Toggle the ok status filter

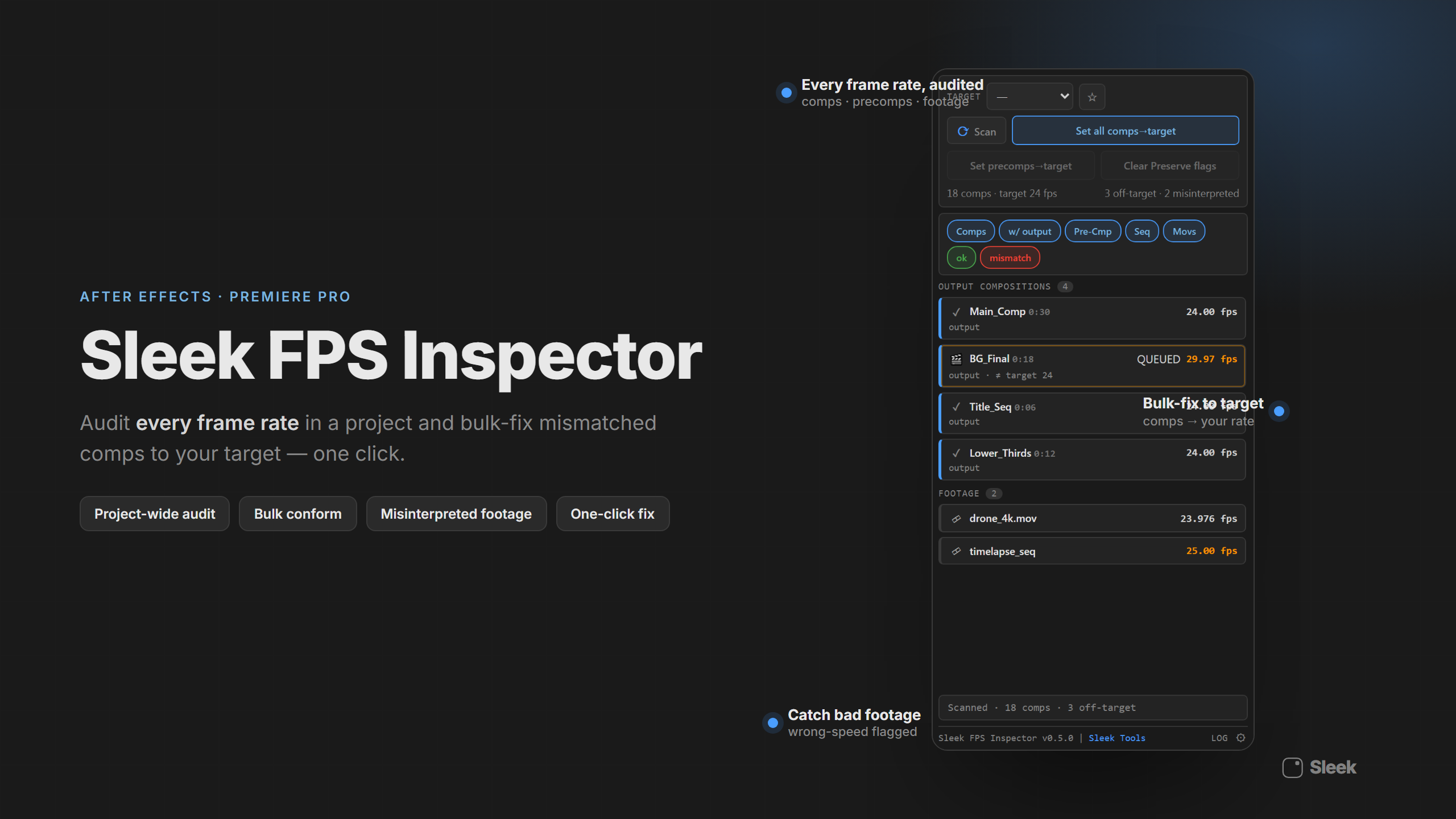point(961,258)
